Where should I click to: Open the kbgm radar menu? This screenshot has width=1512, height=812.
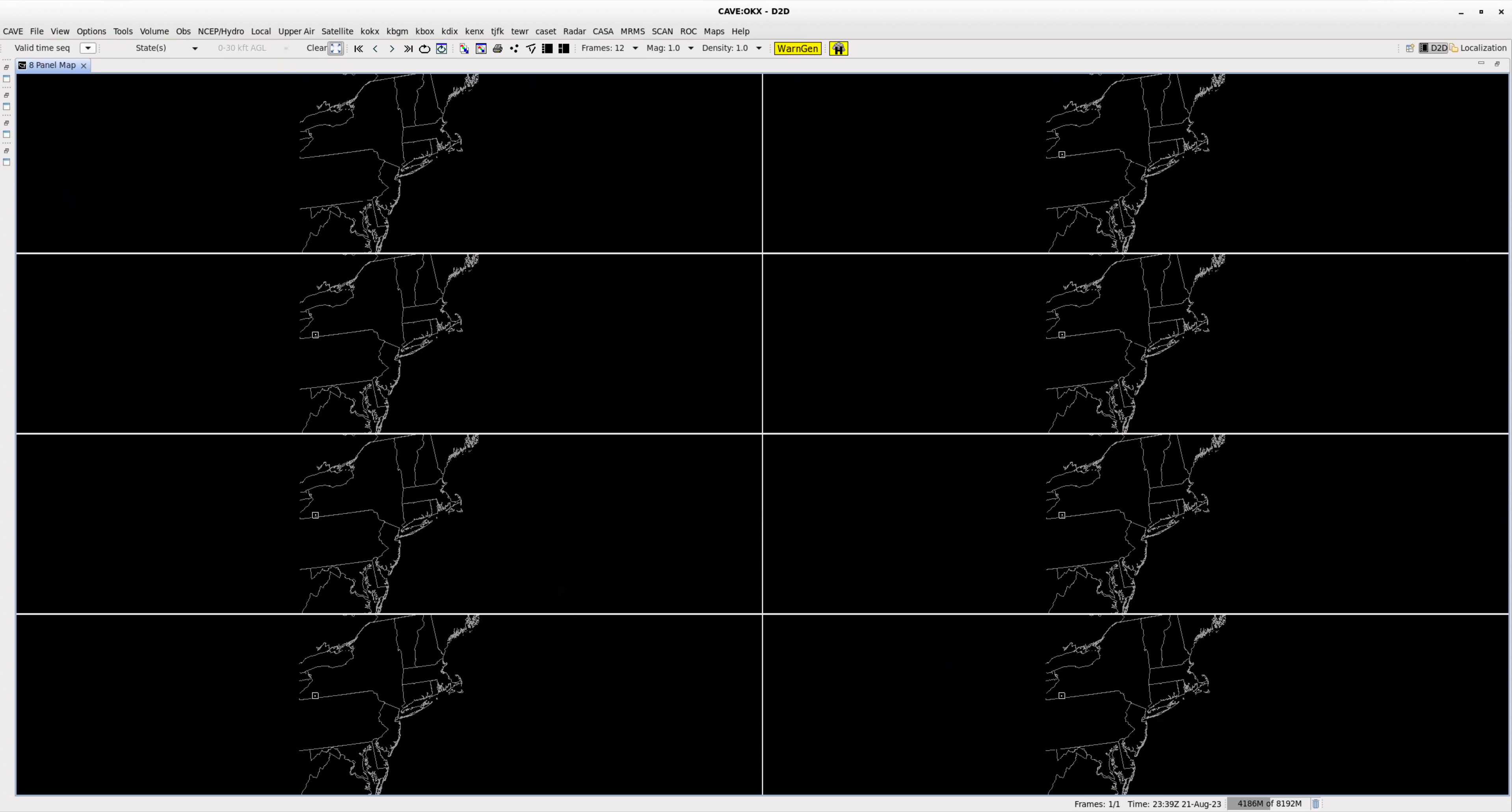coord(397,31)
